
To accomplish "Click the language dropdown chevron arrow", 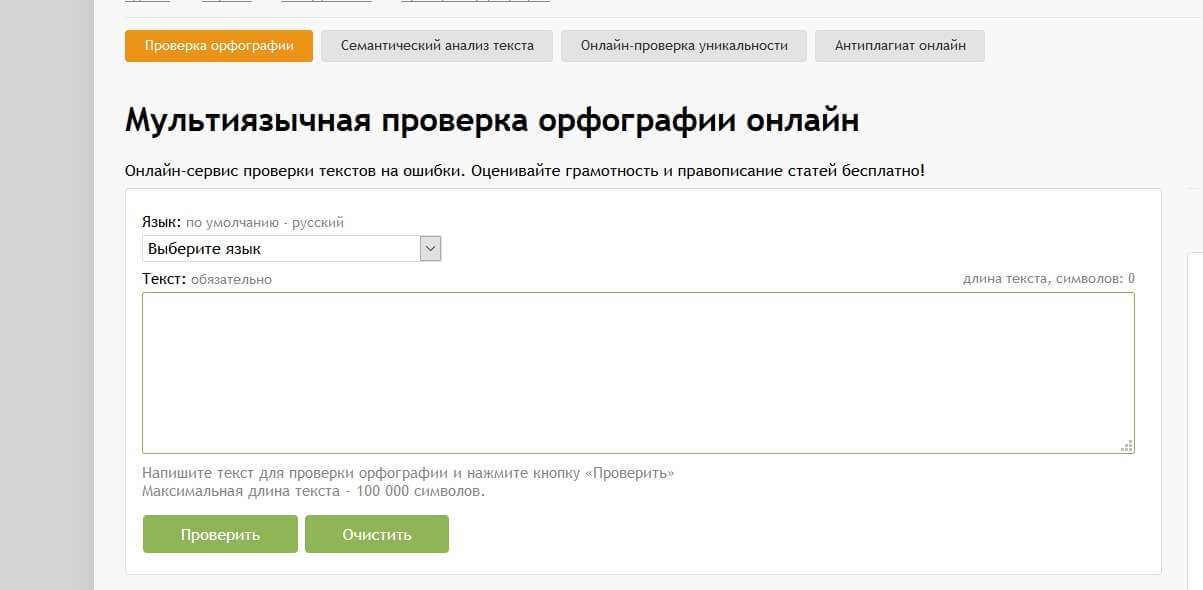I will click(x=430, y=249).
